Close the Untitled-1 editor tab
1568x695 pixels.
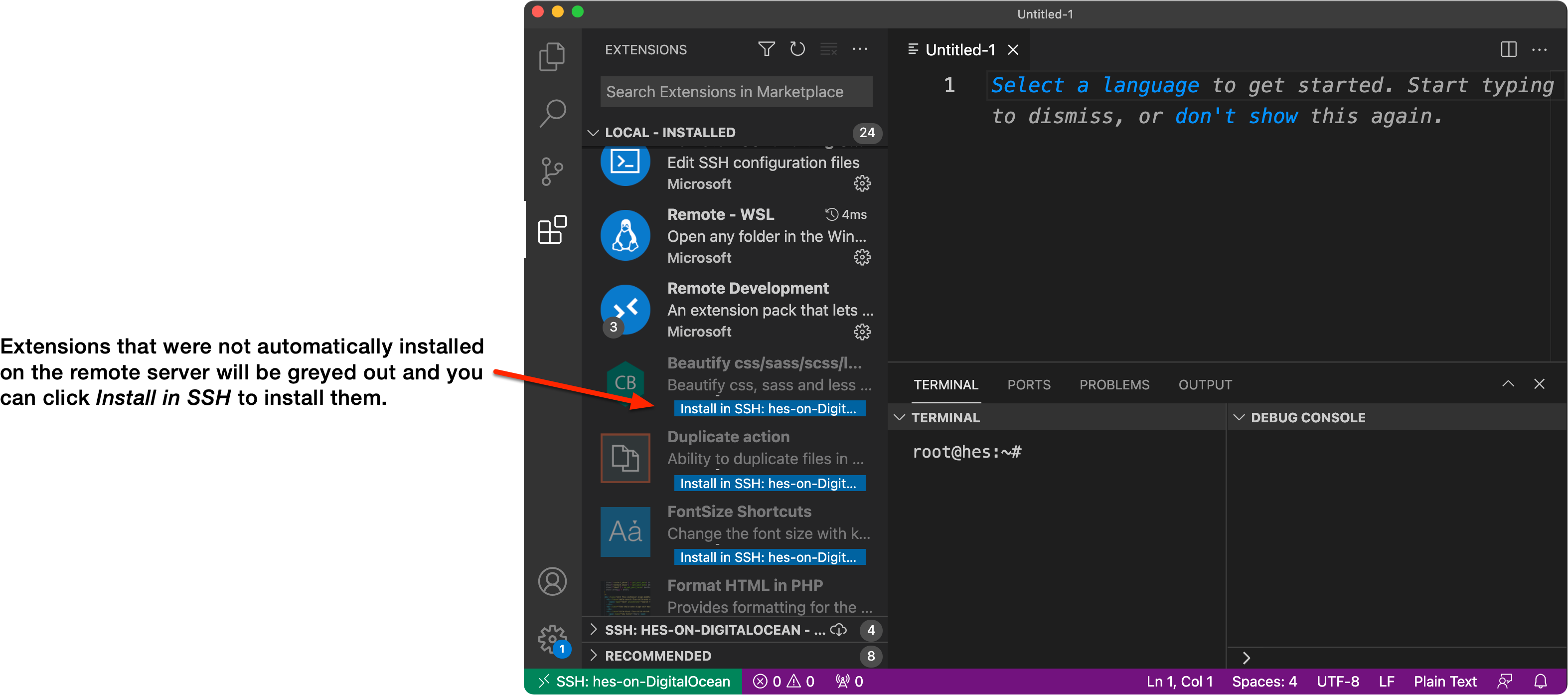pos(1012,49)
